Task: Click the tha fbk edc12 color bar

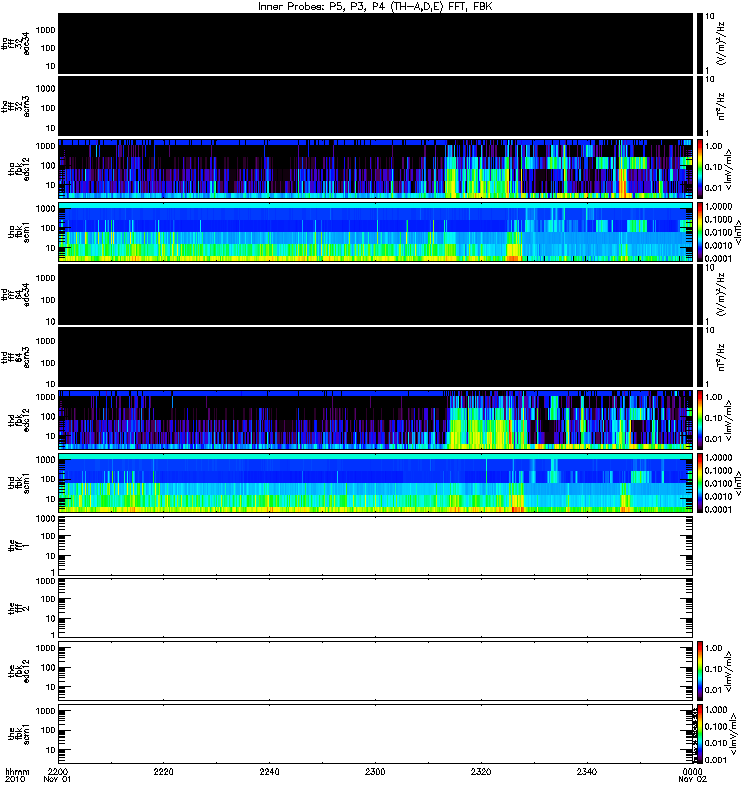Action: pyautogui.click(x=700, y=169)
